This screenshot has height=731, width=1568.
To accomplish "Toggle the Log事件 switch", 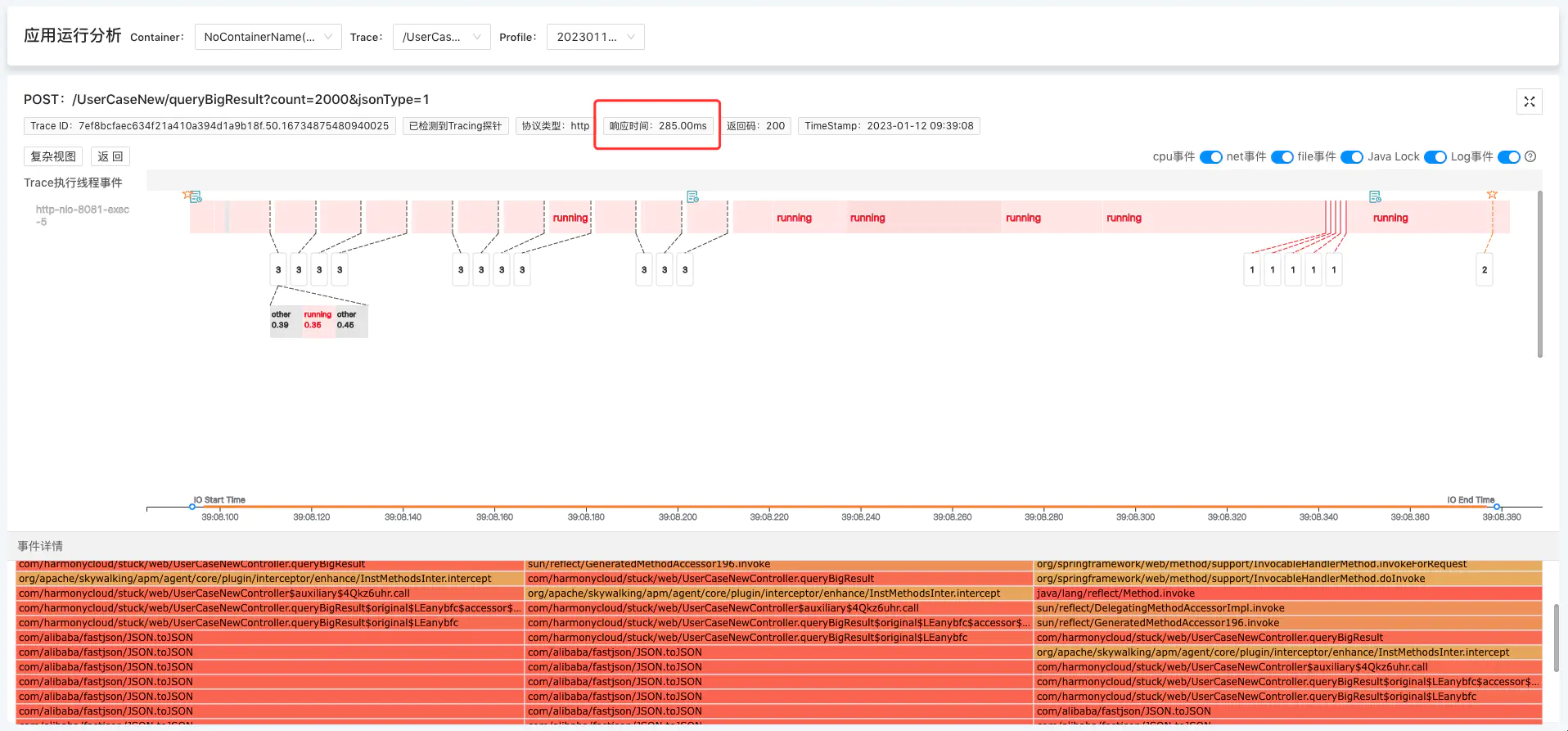I will 1508,157.
